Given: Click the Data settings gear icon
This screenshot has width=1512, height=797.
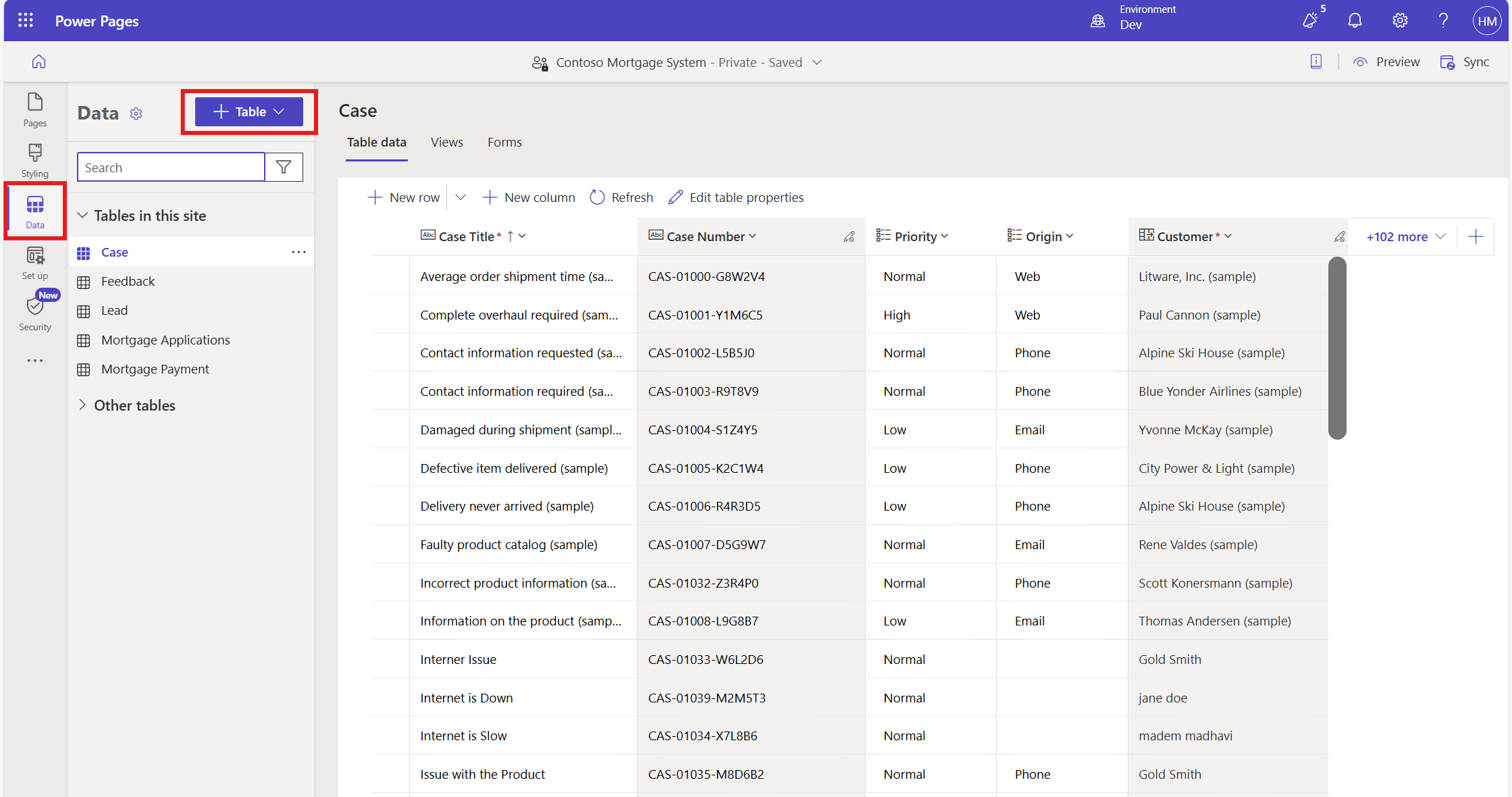Looking at the screenshot, I should [x=136, y=113].
